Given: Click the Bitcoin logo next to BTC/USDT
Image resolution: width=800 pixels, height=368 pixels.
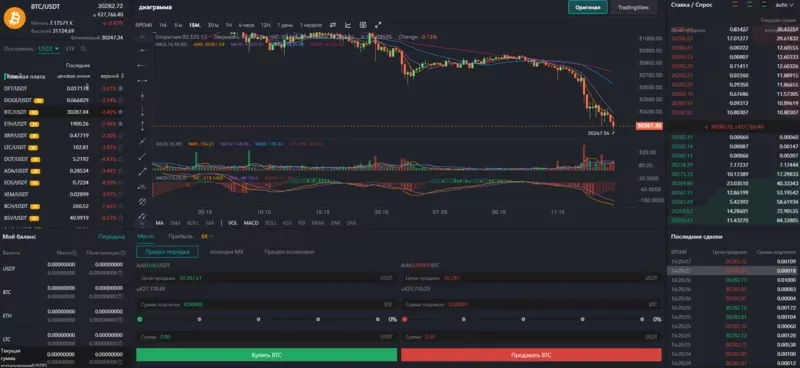Looking at the screenshot, I should click(14, 19).
